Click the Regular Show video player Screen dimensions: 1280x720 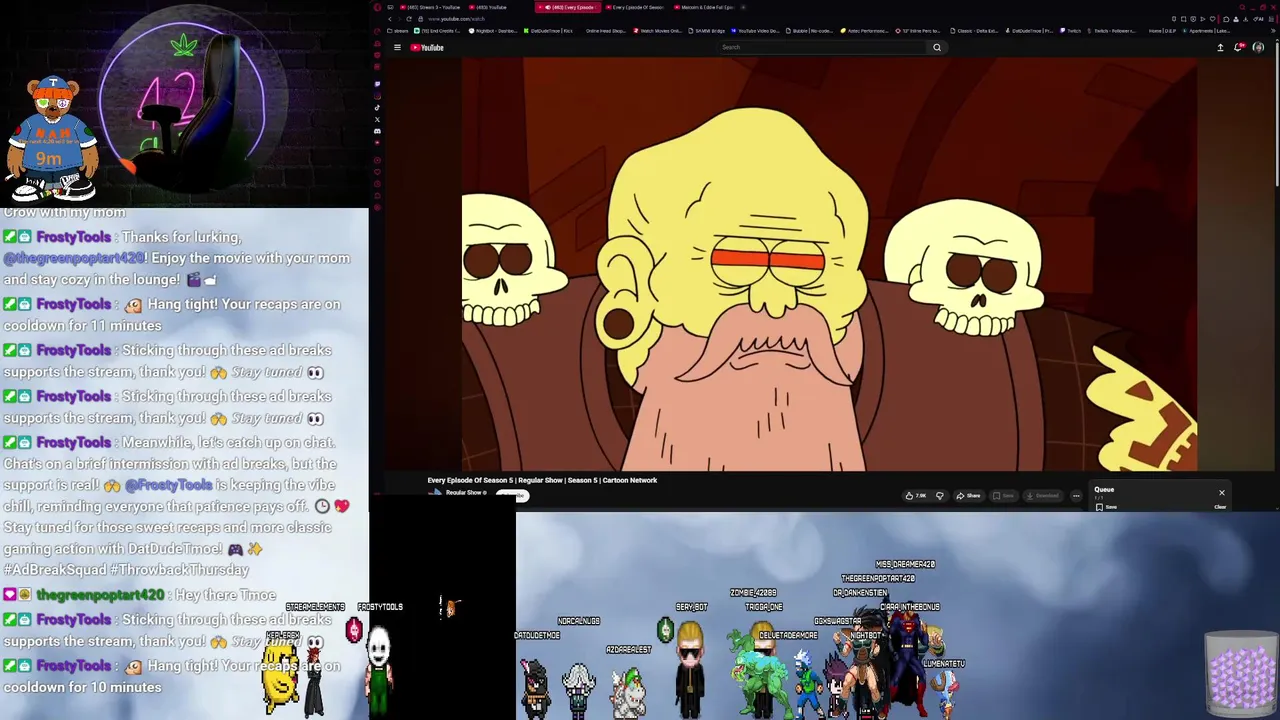click(829, 264)
